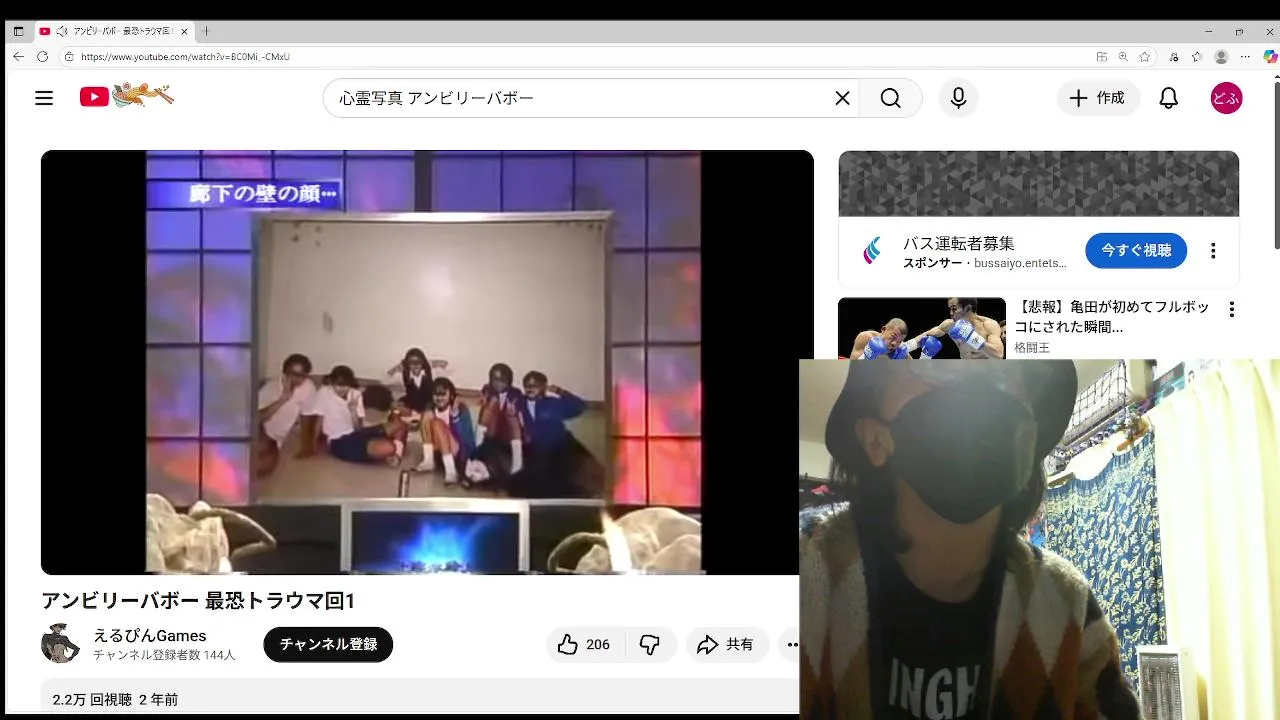Viewport: 1280px width, 720px height.
Task: Open the browser media control icon
Action: 1174,57
